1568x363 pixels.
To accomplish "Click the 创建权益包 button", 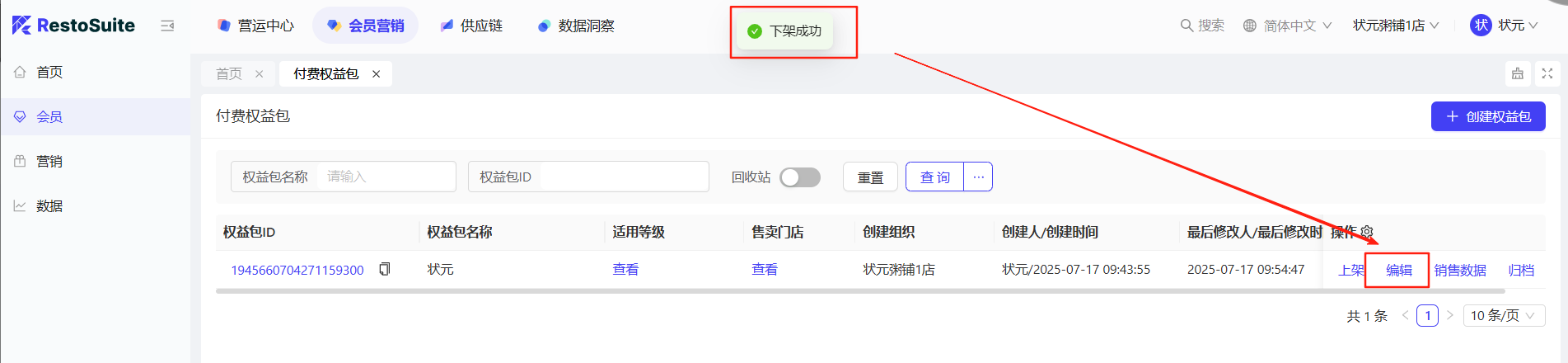I will pyautogui.click(x=1487, y=116).
